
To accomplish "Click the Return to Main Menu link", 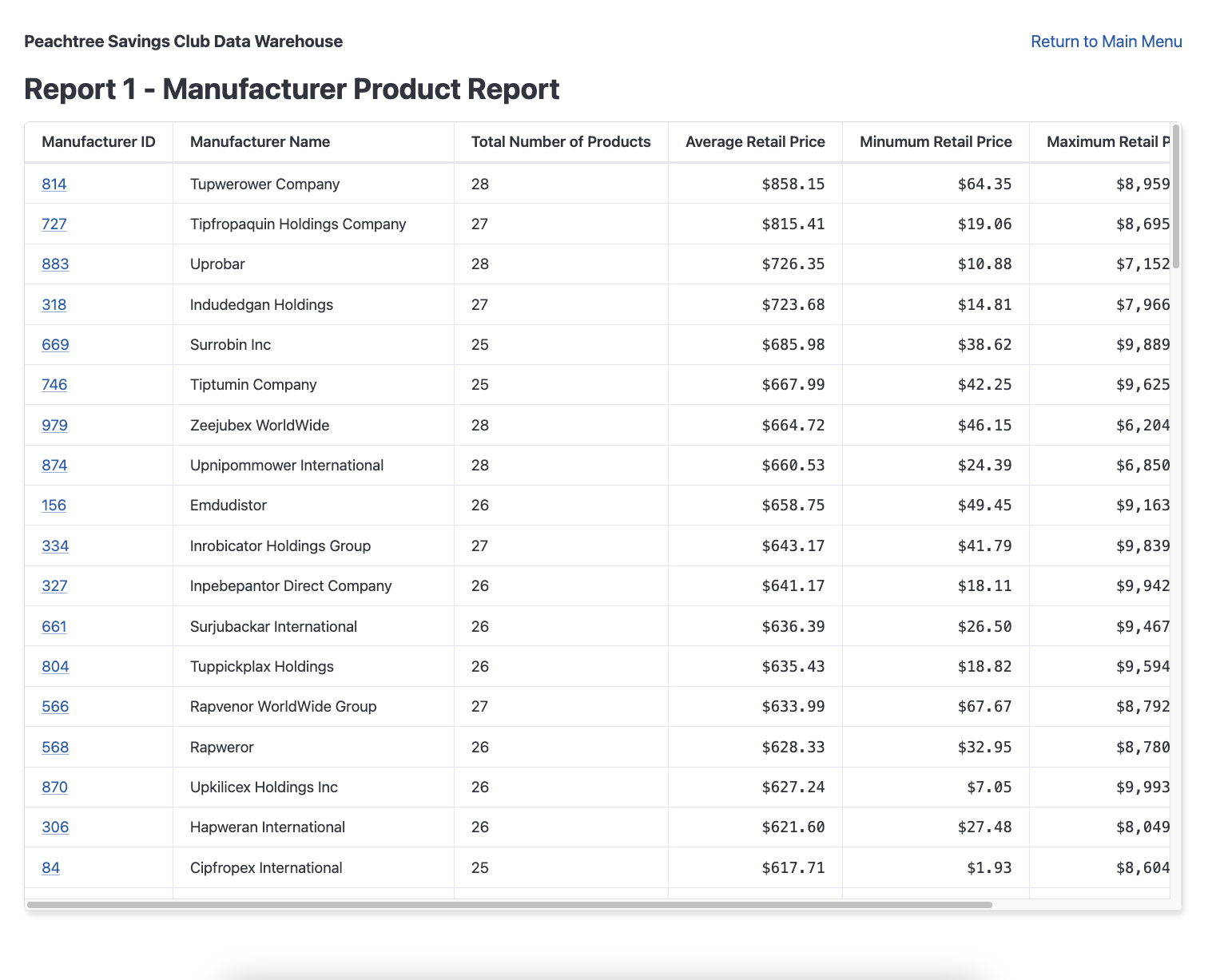I will [1106, 41].
